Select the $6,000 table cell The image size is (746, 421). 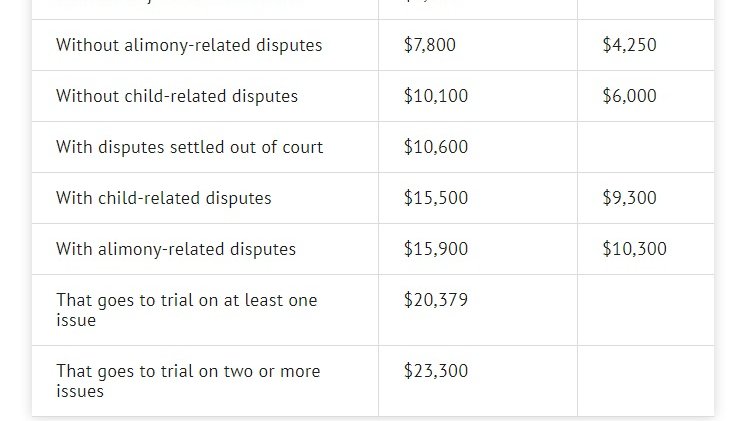[x=629, y=96]
